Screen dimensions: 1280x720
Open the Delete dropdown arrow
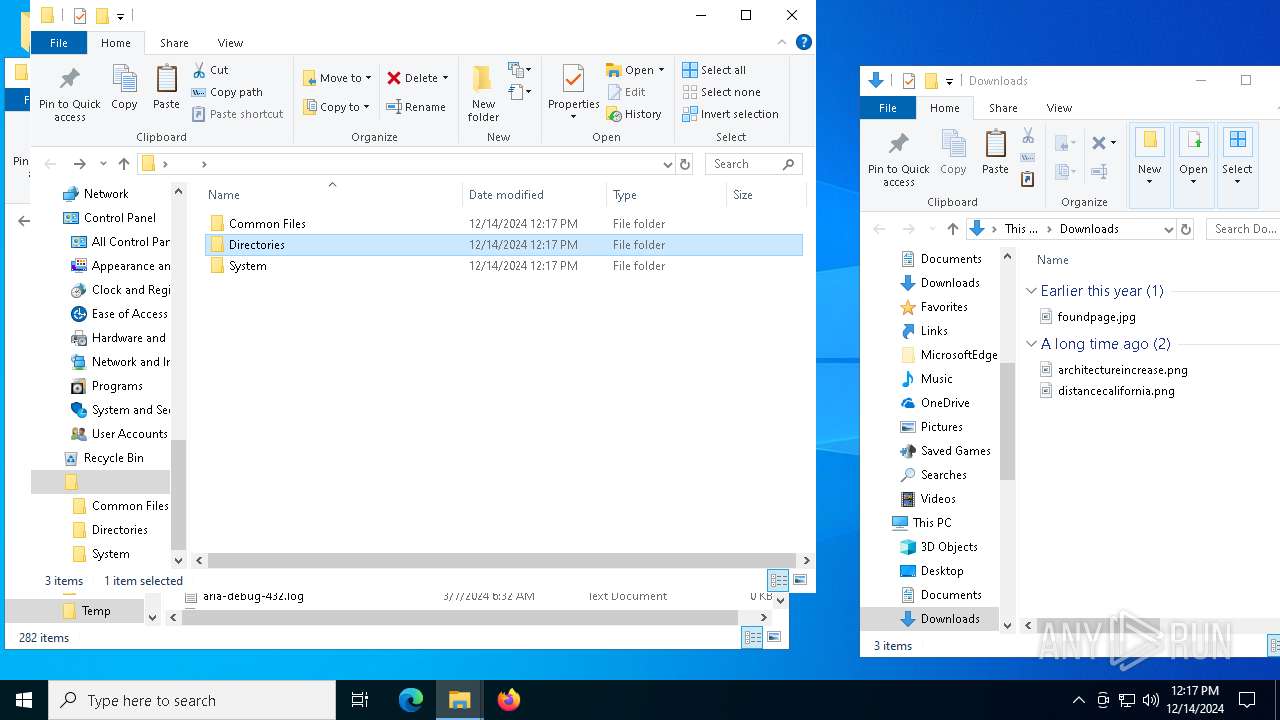click(445, 78)
